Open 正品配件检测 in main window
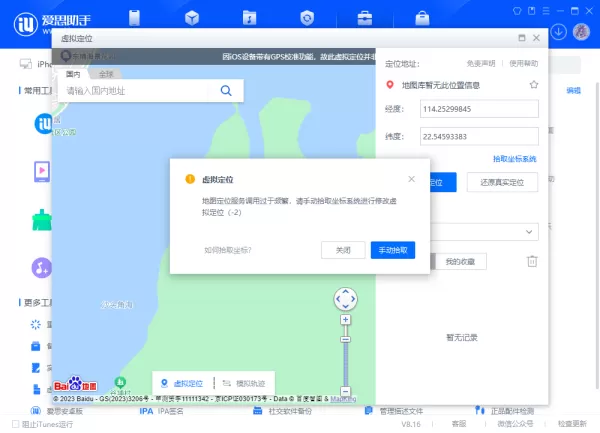Image resolution: width=600 pixels, height=433 pixels. tap(504, 411)
